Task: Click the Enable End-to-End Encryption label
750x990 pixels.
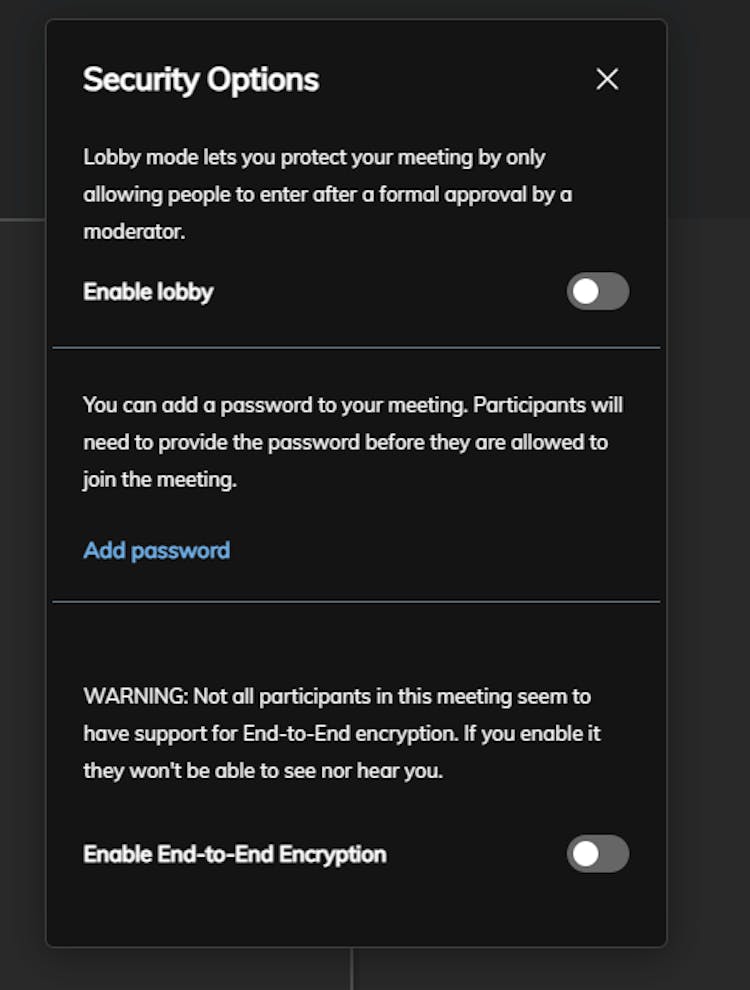Action: click(235, 854)
